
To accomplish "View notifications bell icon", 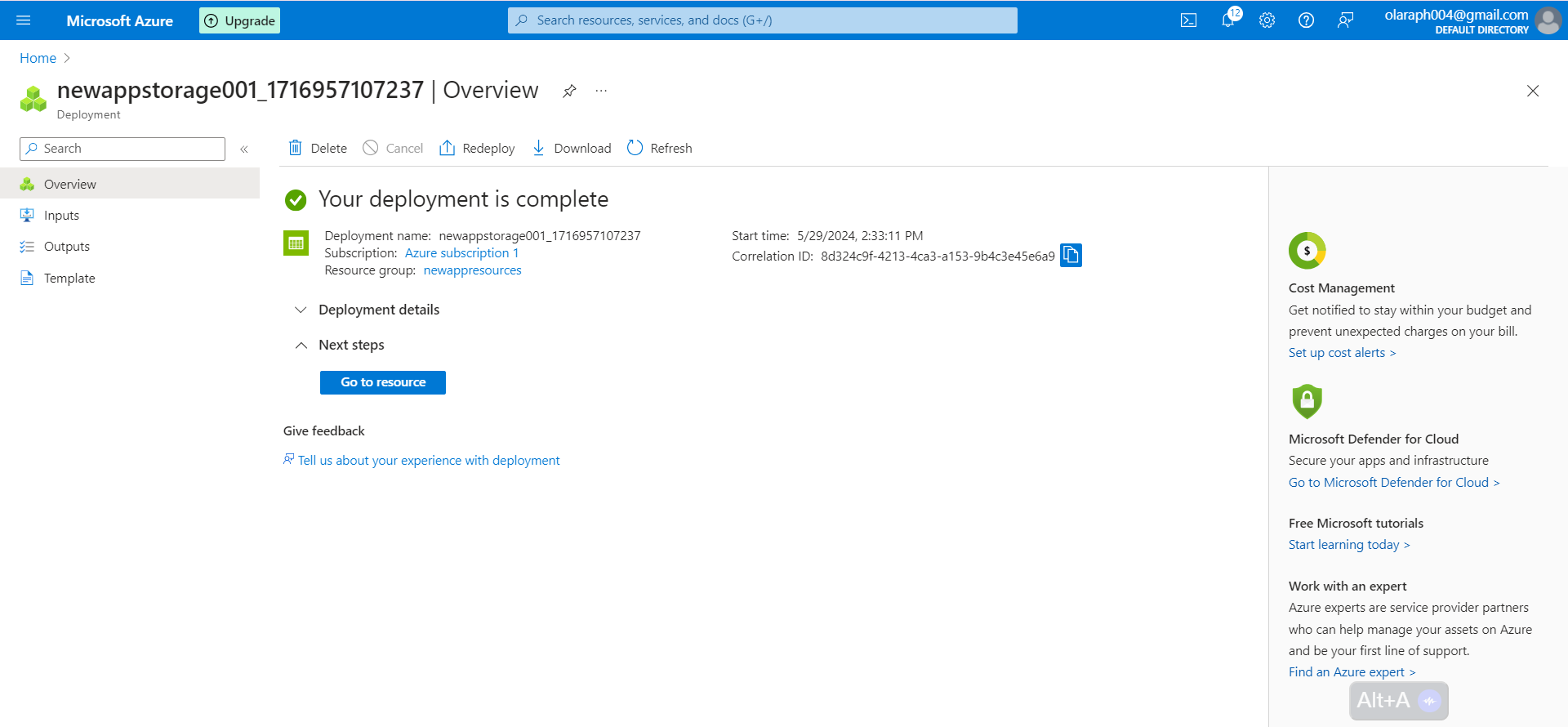I will click(x=1229, y=20).
